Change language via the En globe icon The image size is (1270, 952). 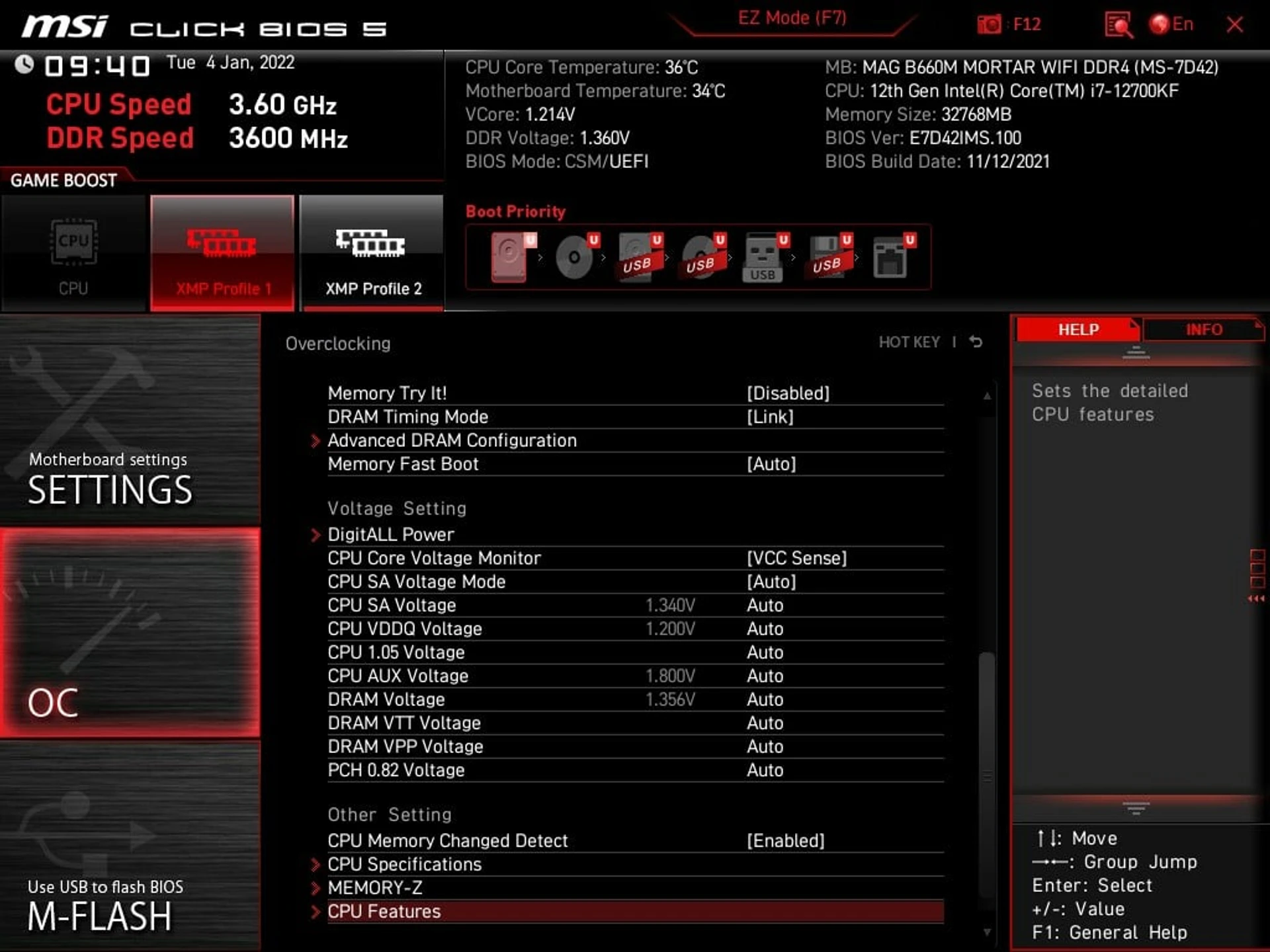1171,24
